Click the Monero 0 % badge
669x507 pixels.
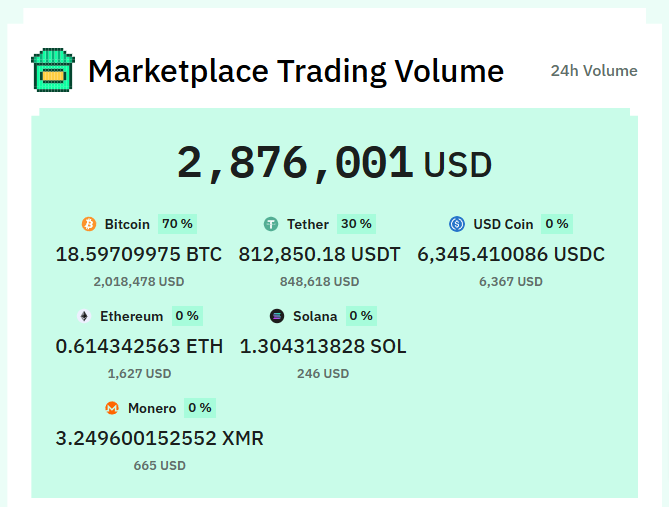pos(200,408)
